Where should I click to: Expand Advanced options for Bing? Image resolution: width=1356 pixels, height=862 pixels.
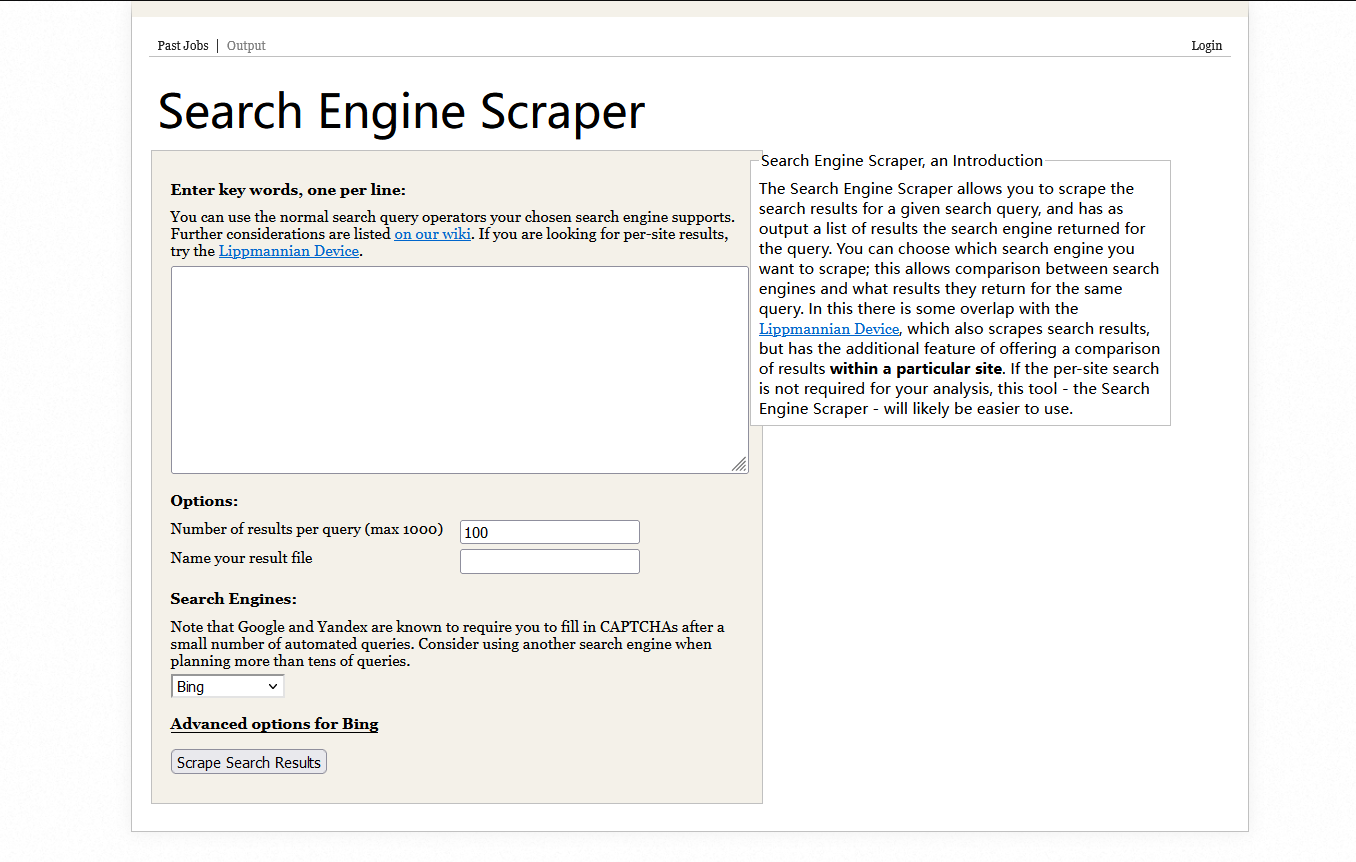274,724
